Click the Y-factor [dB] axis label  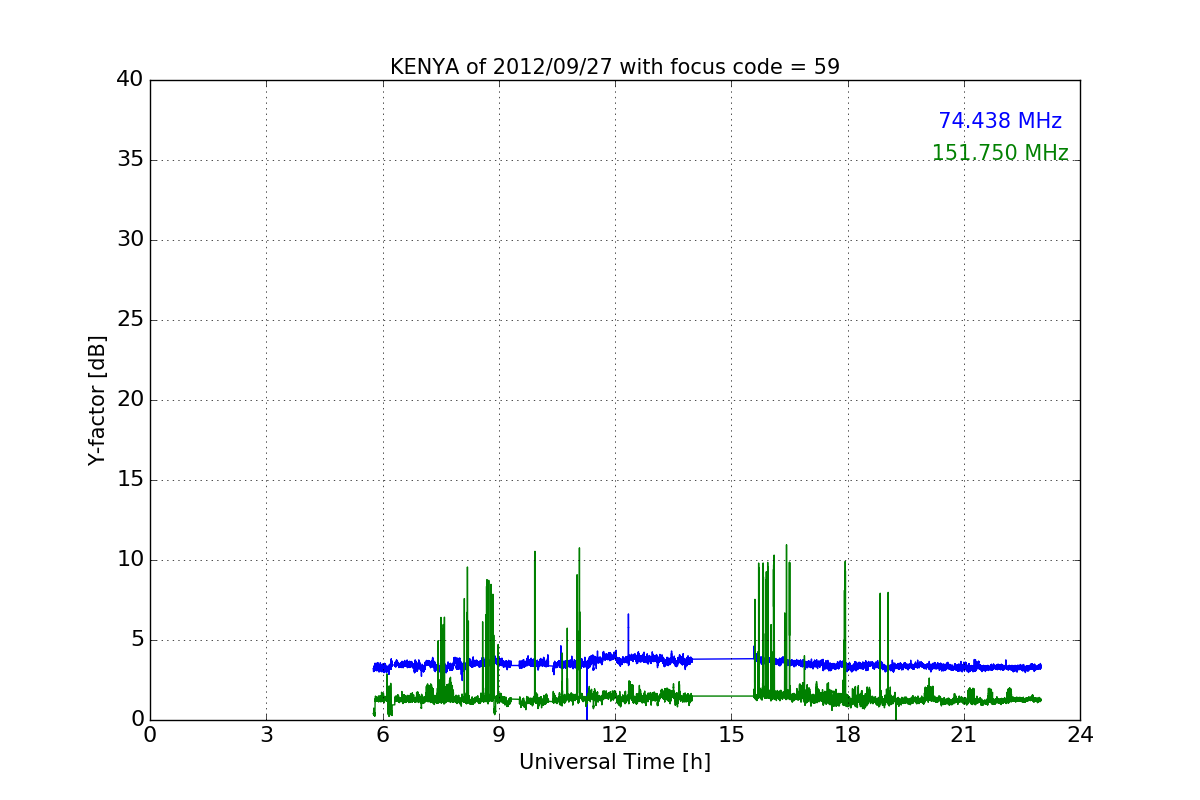pos(97,400)
